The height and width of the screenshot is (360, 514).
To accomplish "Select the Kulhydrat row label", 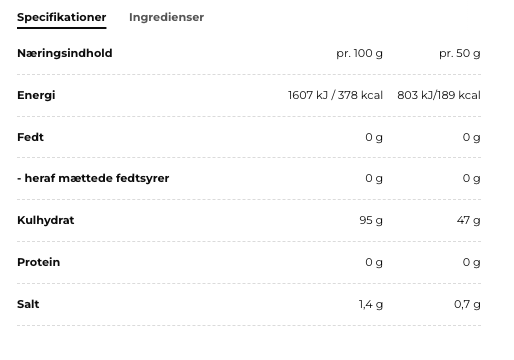I will click(46, 220).
